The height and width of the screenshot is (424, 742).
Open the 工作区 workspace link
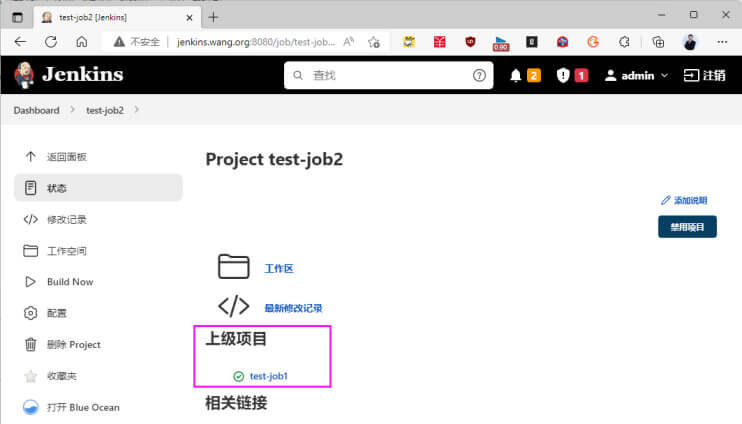click(x=279, y=269)
